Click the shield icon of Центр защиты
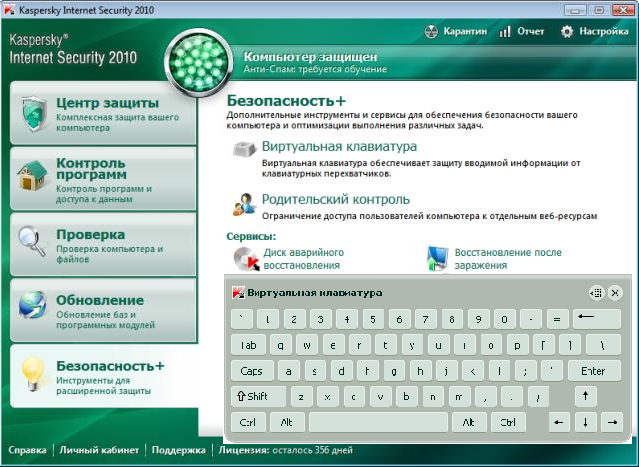The height and width of the screenshot is (467, 639). (x=33, y=114)
